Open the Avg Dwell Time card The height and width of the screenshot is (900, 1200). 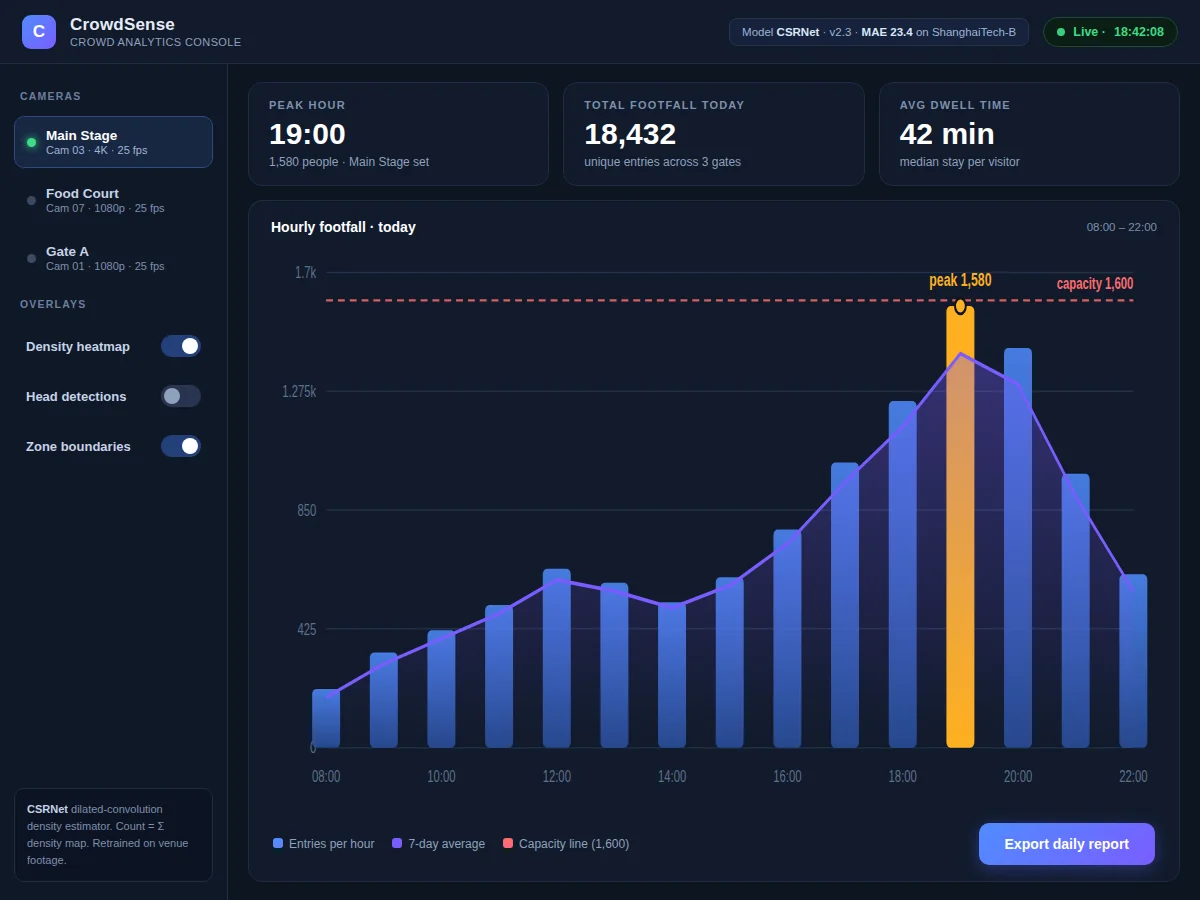tap(1029, 134)
